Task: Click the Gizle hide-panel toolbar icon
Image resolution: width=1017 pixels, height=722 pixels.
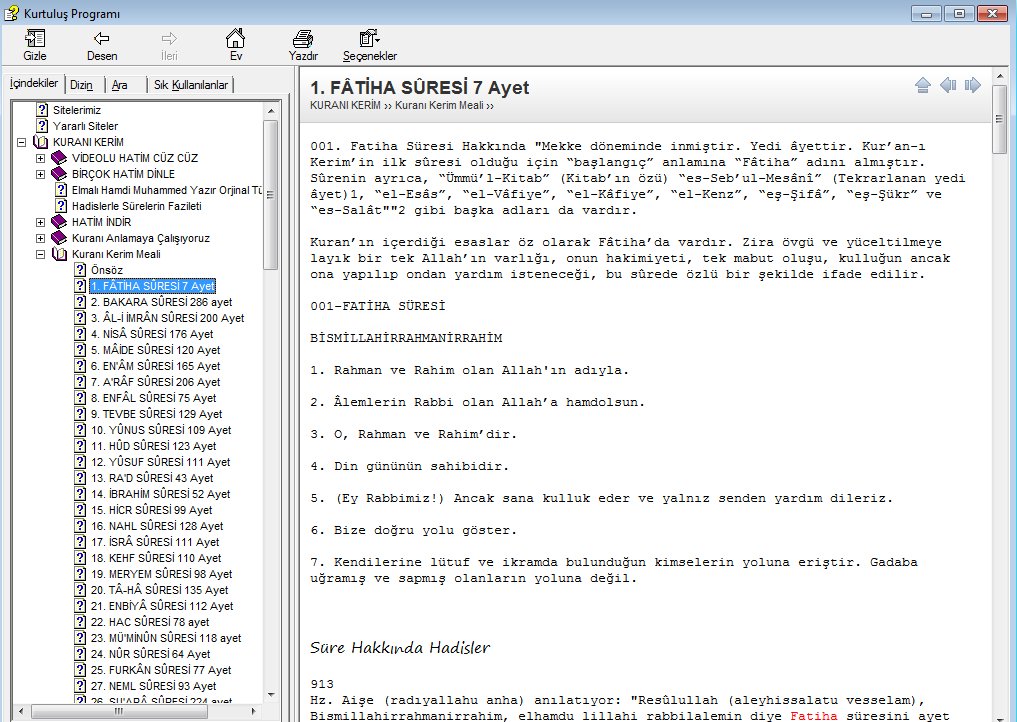Action: coord(35,40)
